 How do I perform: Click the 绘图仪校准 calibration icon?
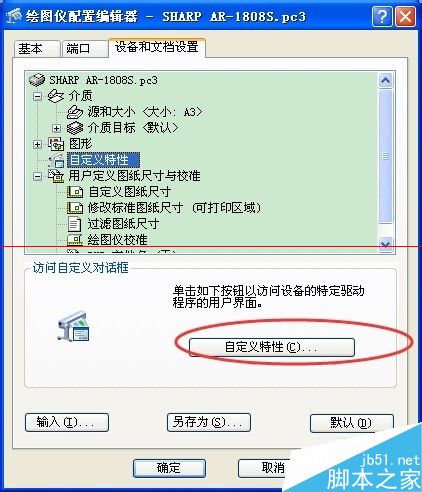(x=75, y=240)
